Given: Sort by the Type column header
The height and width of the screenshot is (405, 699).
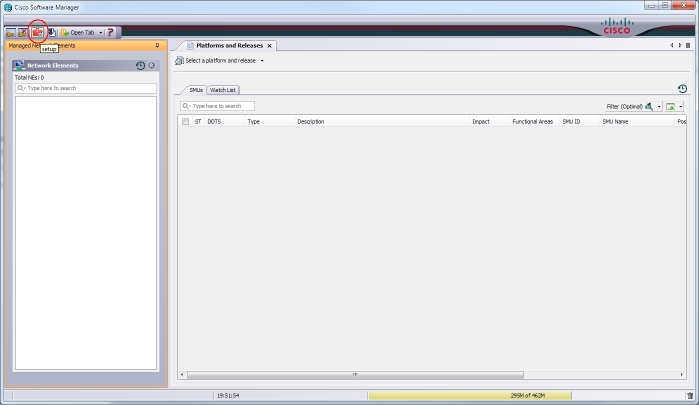Looking at the screenshot, I should [x=269, y=121].
